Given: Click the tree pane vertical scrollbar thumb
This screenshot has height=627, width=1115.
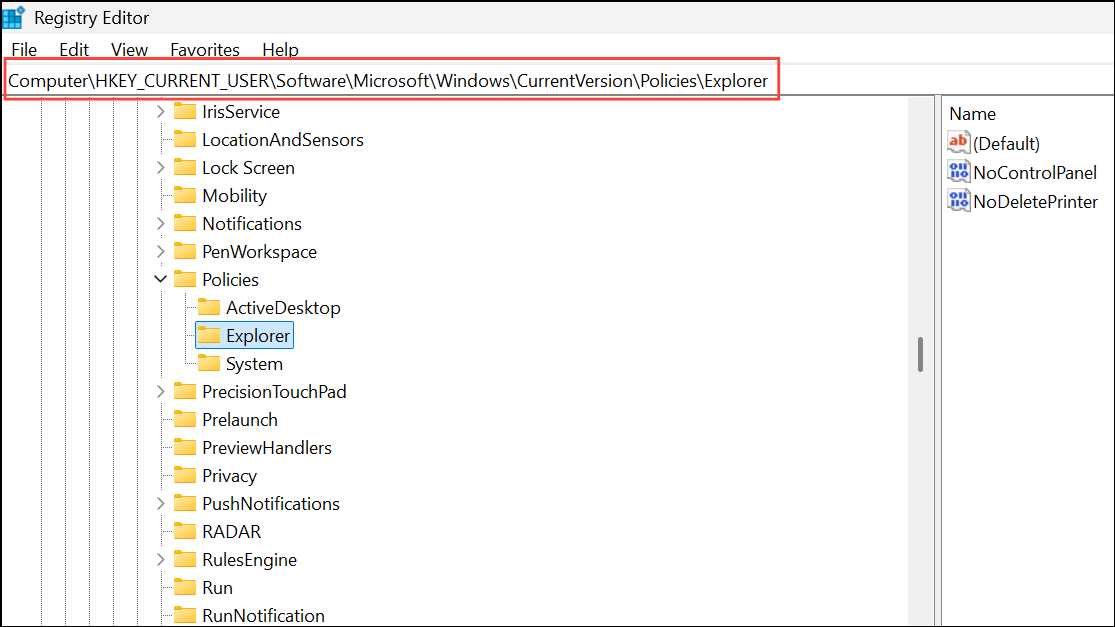Looking at the screenshot, I should (920, 354).
